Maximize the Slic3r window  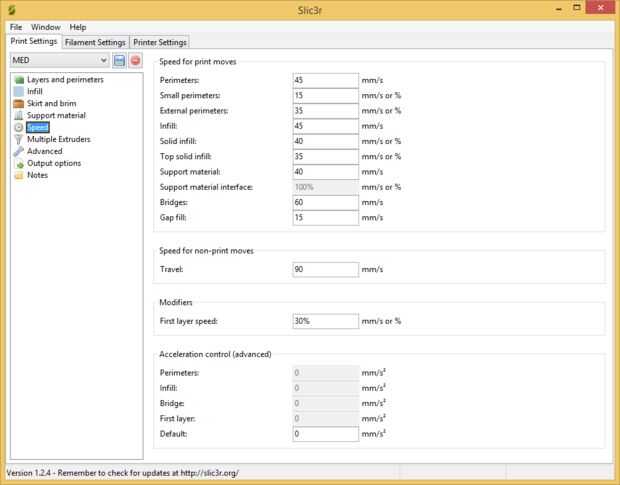[577, 8]
